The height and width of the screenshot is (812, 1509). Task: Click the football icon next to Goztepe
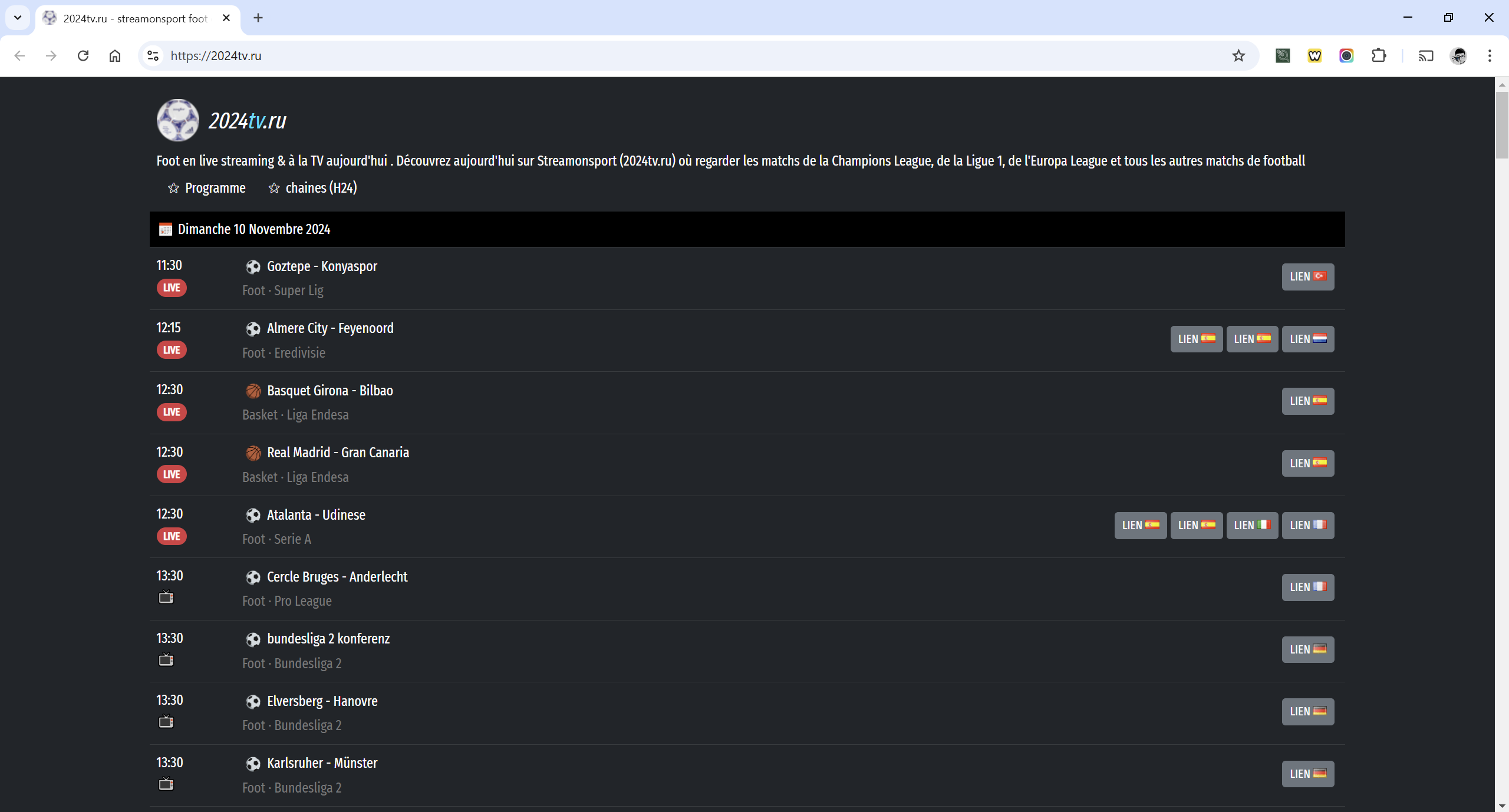click(252, 266)
